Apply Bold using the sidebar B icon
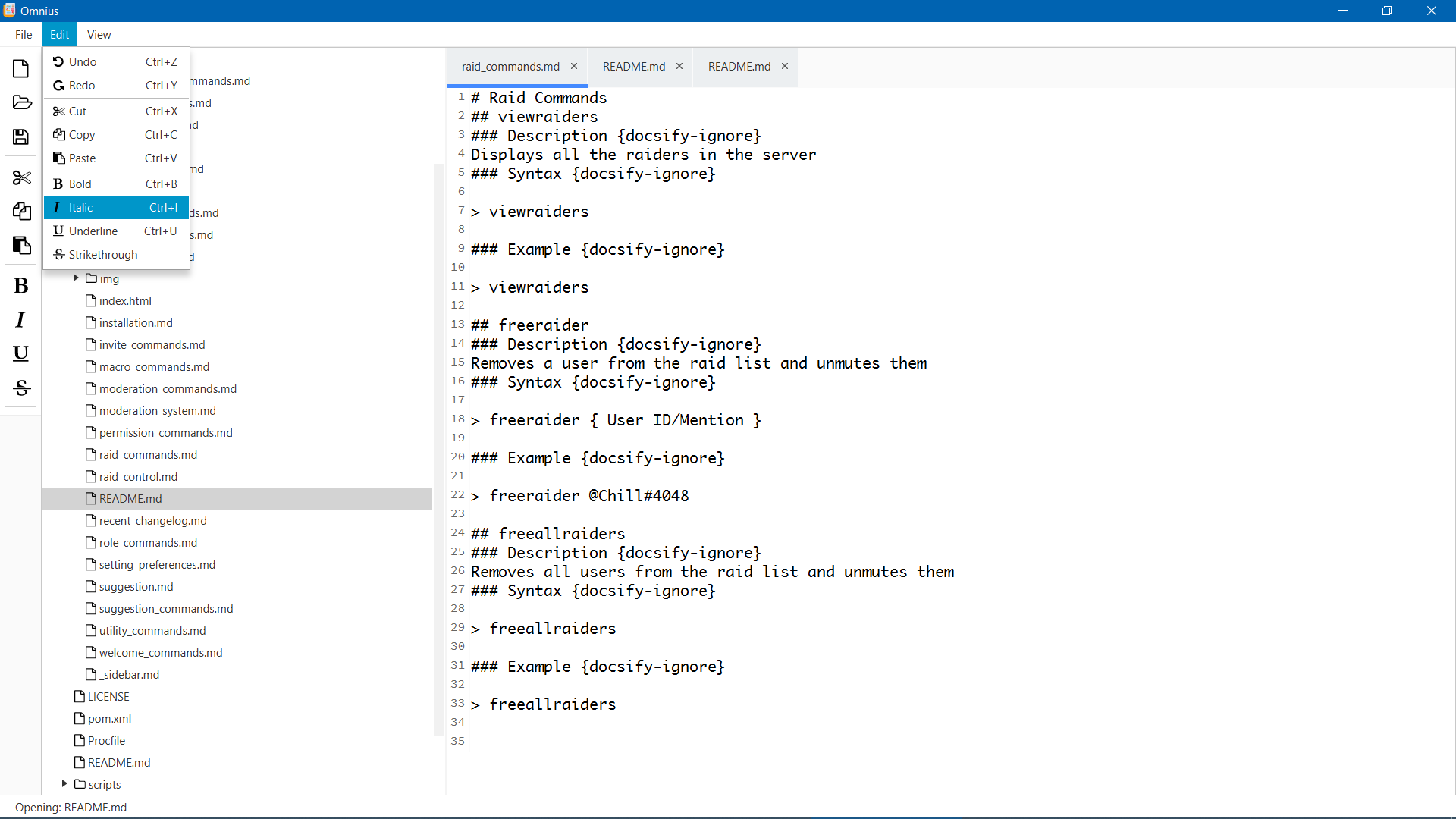The height and width of the screenshot is (819, 1456). [x=21, y=286]
